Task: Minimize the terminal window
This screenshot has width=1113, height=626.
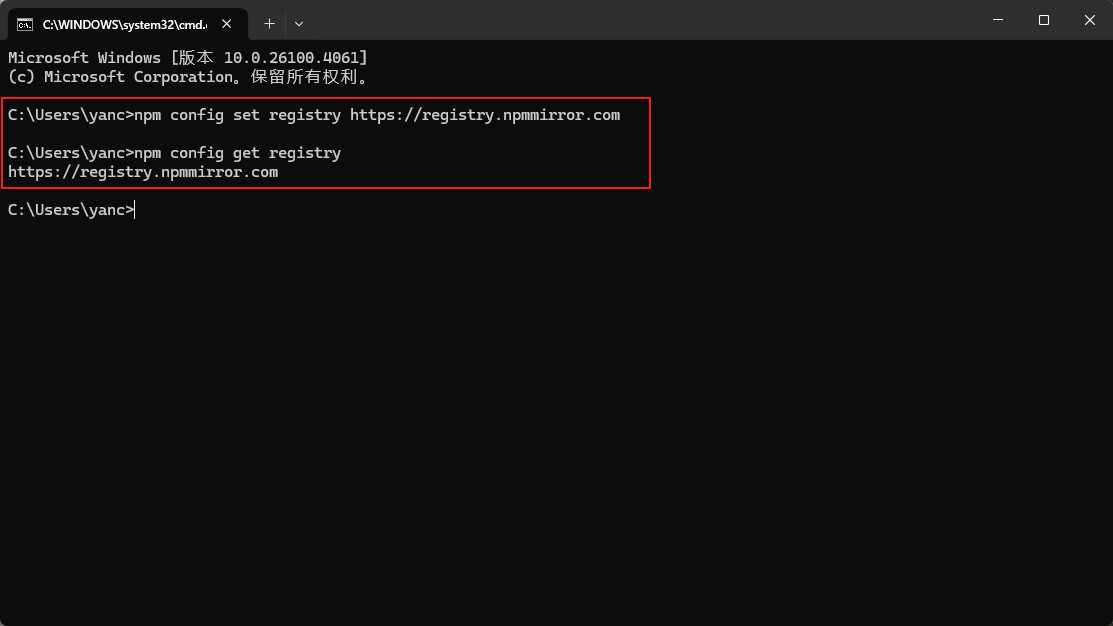Action: 998,20
